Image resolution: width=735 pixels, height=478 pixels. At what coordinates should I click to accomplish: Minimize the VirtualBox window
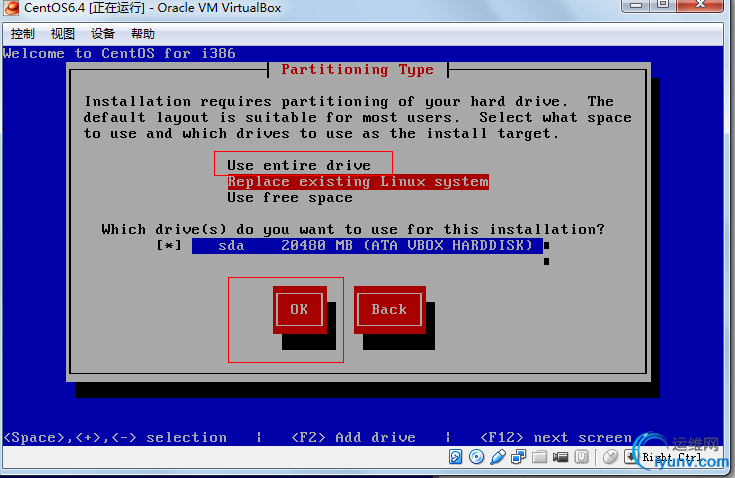(x=636, y=5)
